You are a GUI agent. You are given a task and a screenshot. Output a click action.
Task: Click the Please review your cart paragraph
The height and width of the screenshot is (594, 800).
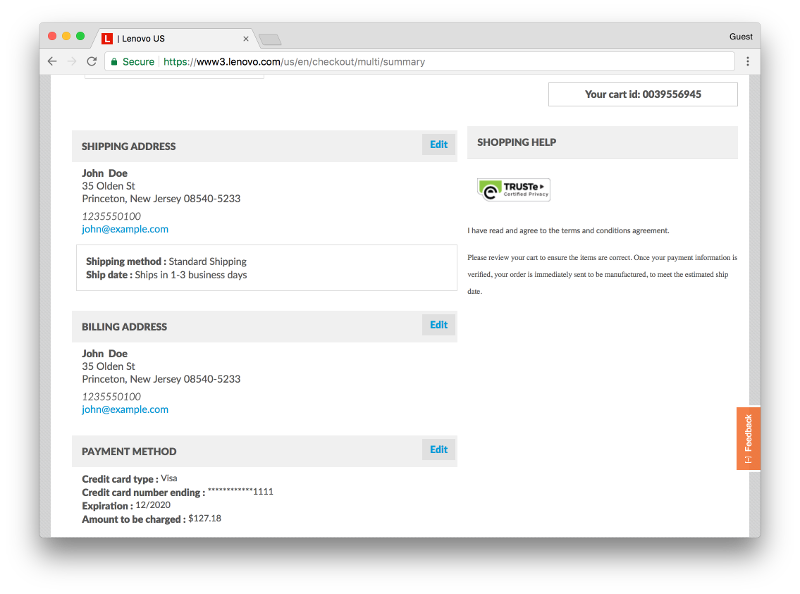tap(602, 275)
